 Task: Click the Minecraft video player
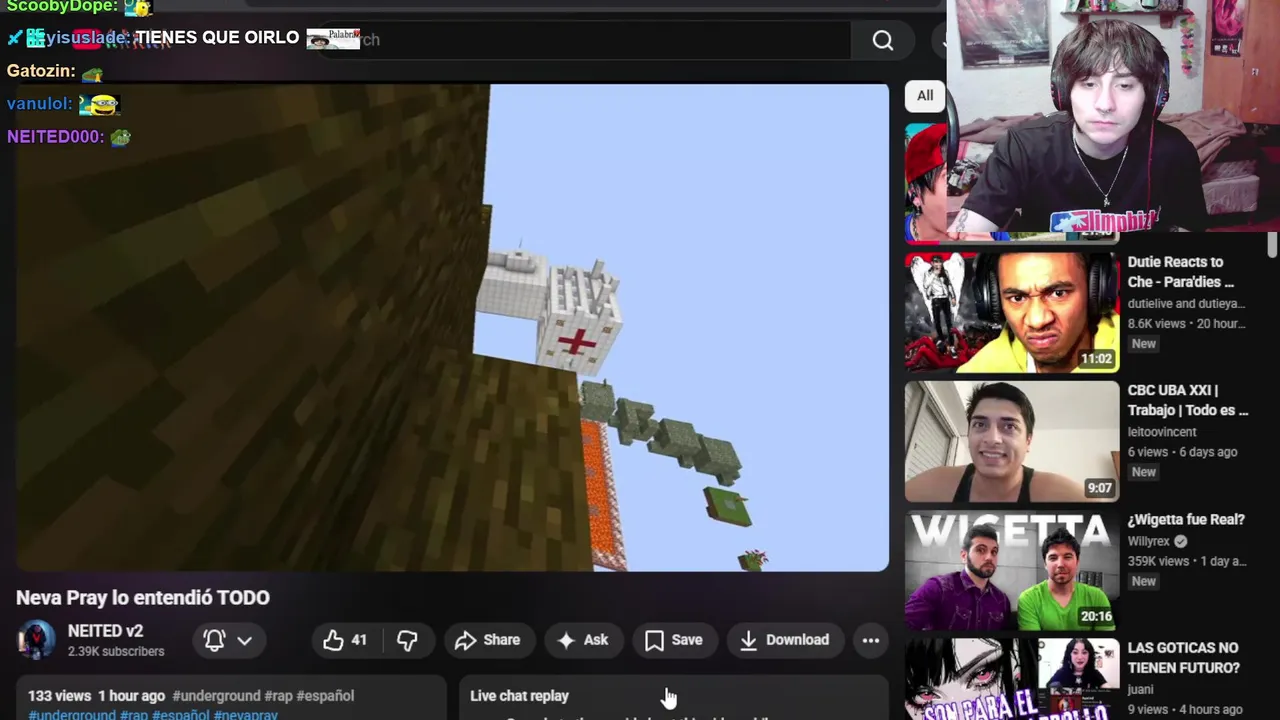[452, 328]
